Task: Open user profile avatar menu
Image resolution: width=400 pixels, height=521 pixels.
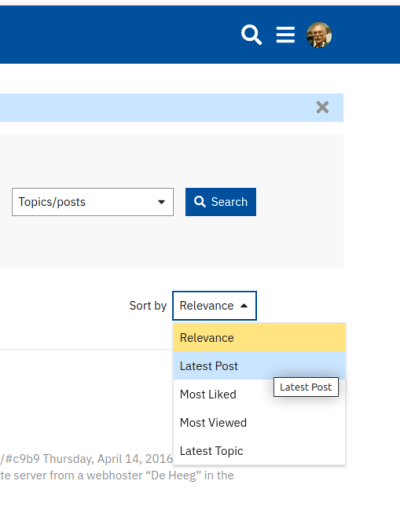Action: click(319, 35)
